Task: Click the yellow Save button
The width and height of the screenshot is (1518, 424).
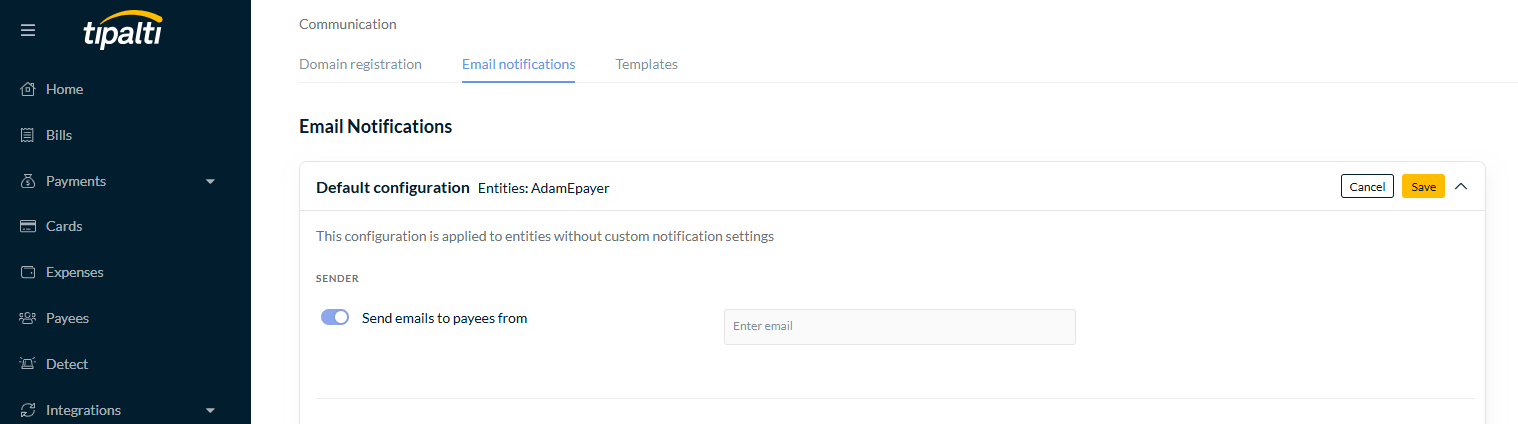Action: (1423, 186)
